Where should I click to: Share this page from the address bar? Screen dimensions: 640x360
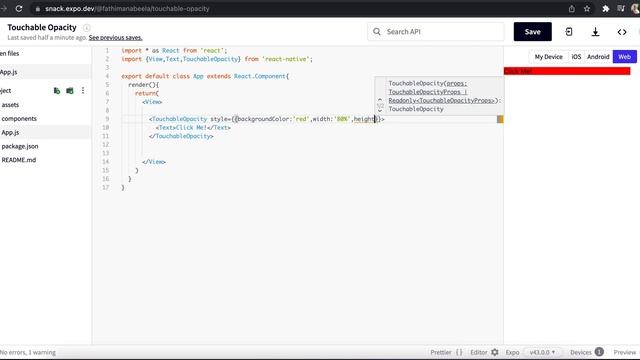click(571, 9)
